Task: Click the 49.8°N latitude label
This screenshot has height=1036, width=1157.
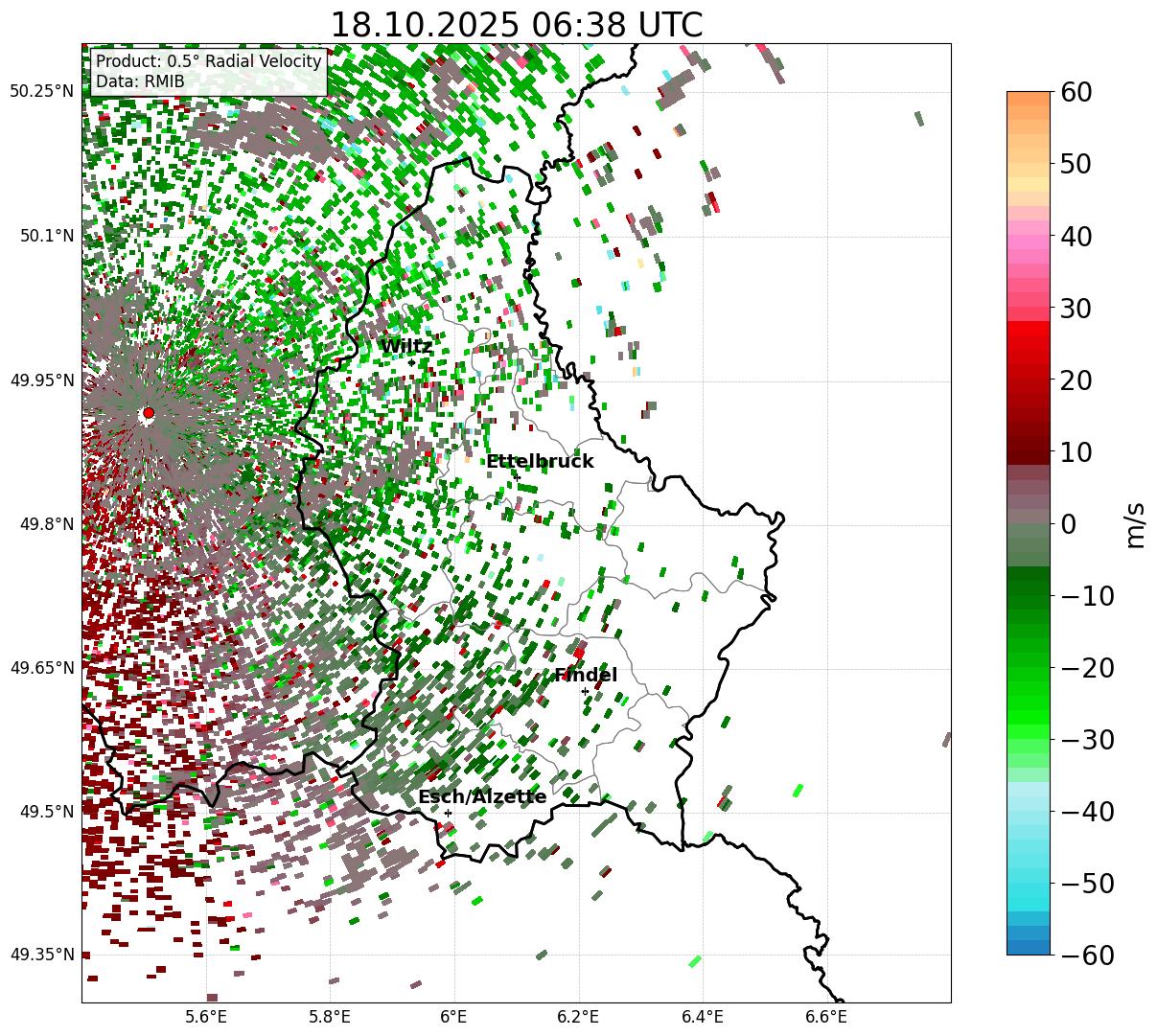Action: [46, 524]
